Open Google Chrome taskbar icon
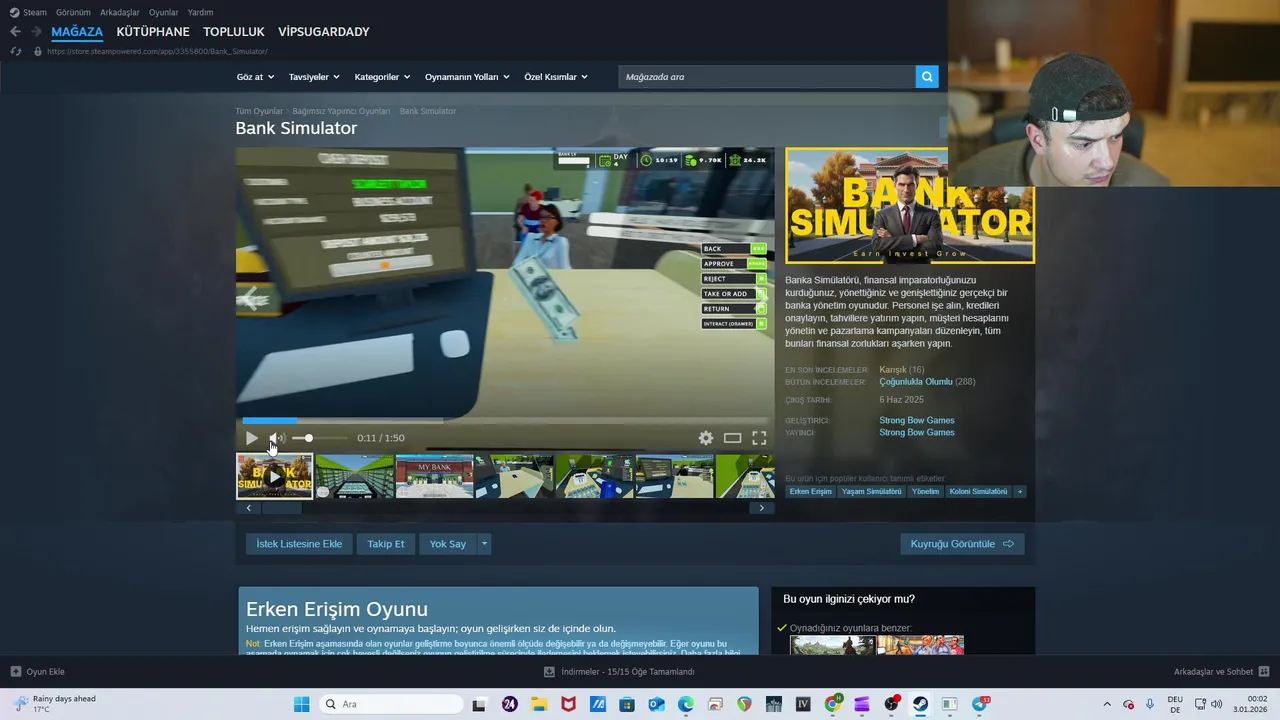The width and height of the screenshot is (1280, 720). coord(832,704)
